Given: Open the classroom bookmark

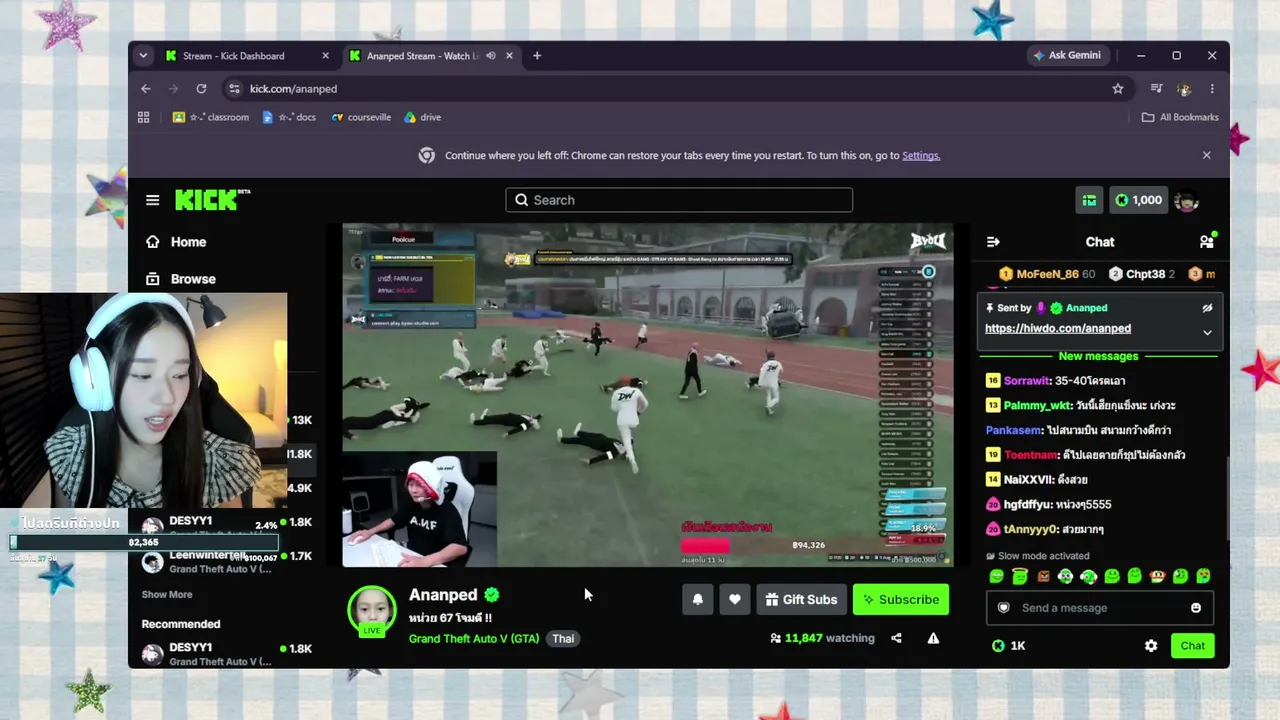Looking at the screenshot, I should point(211,117).
